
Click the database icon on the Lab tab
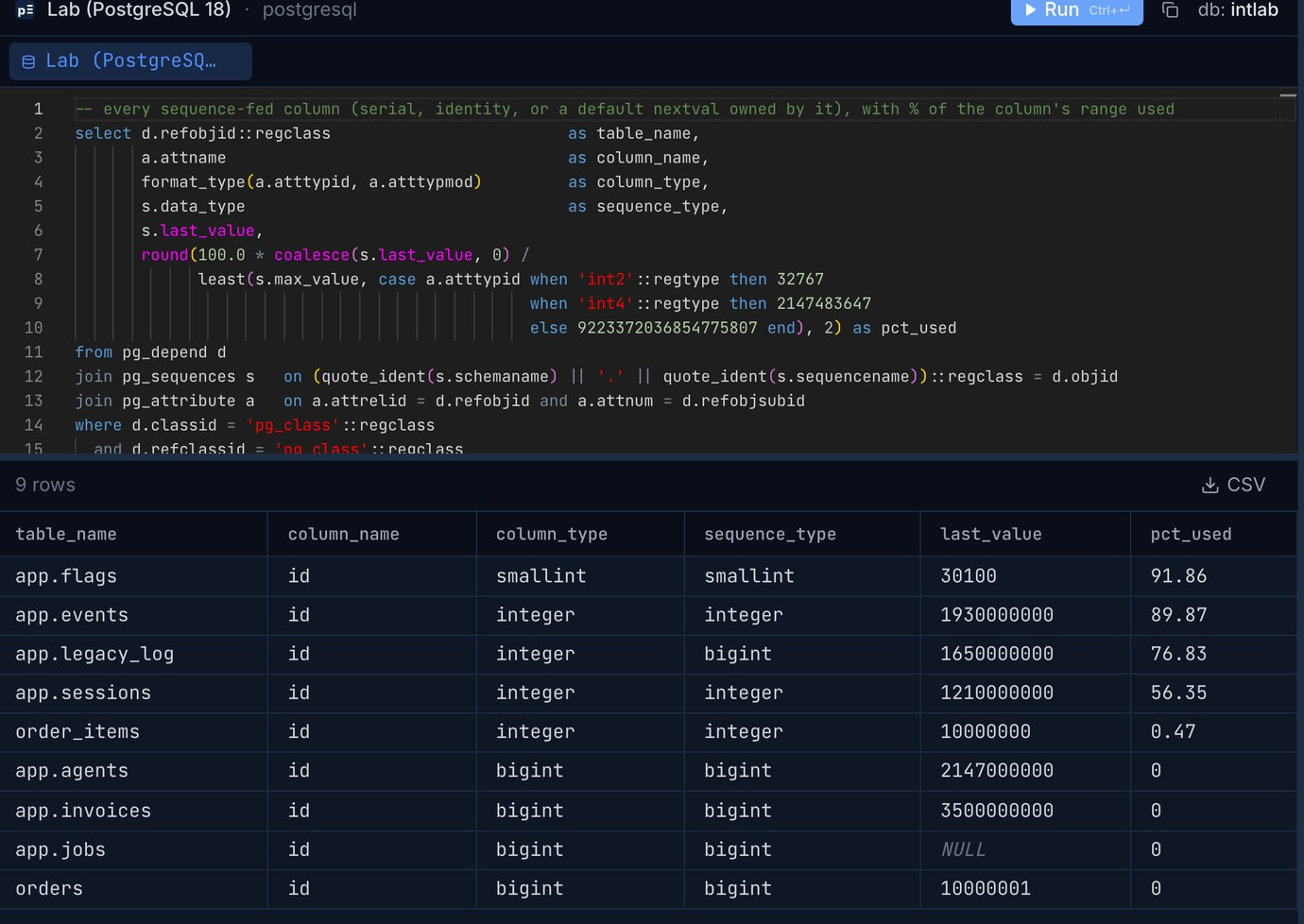(28, 61)
